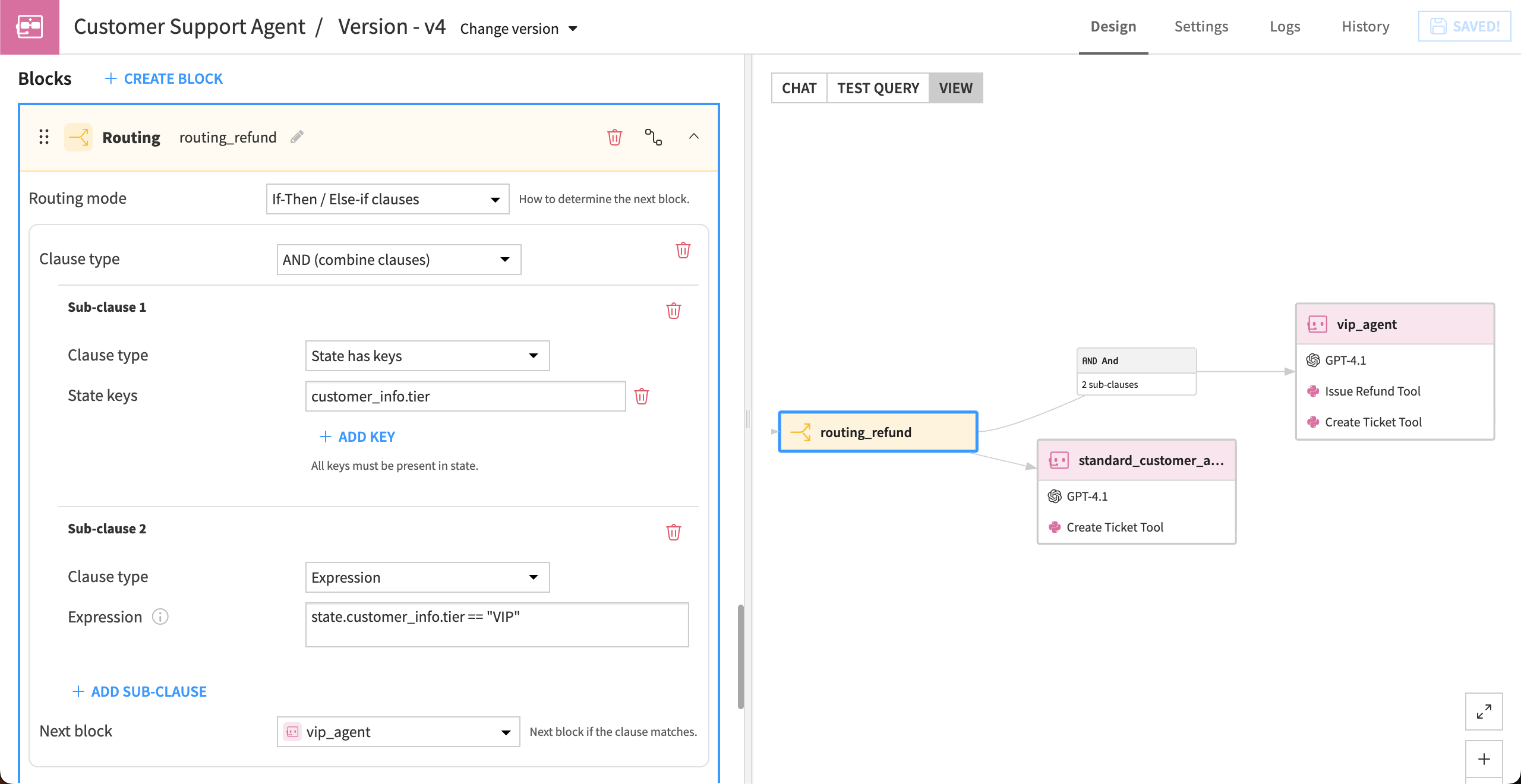Zoom in on the graph canvas

coord(1484,759)
